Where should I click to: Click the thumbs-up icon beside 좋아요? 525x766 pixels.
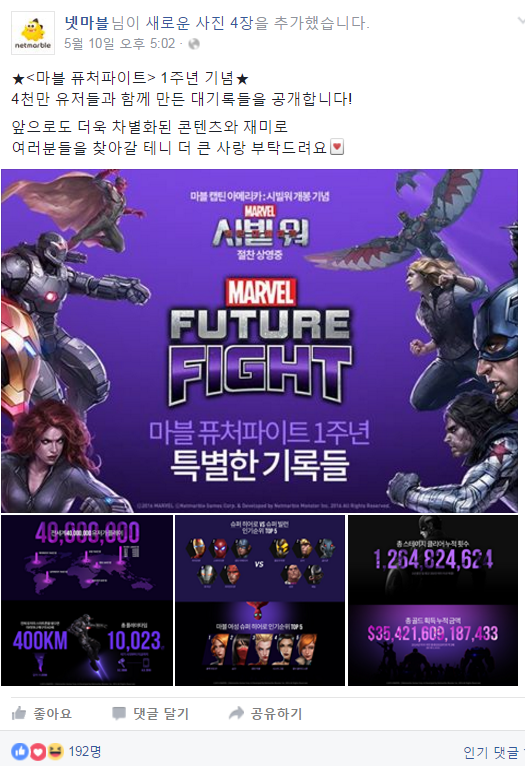point(19,713)
